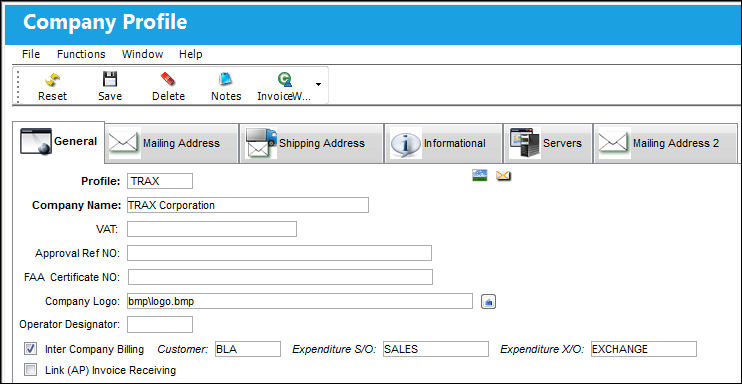The image size is (742, 384).
Task: Click the Company Logo path field
Action: click(x=300, y=301)
